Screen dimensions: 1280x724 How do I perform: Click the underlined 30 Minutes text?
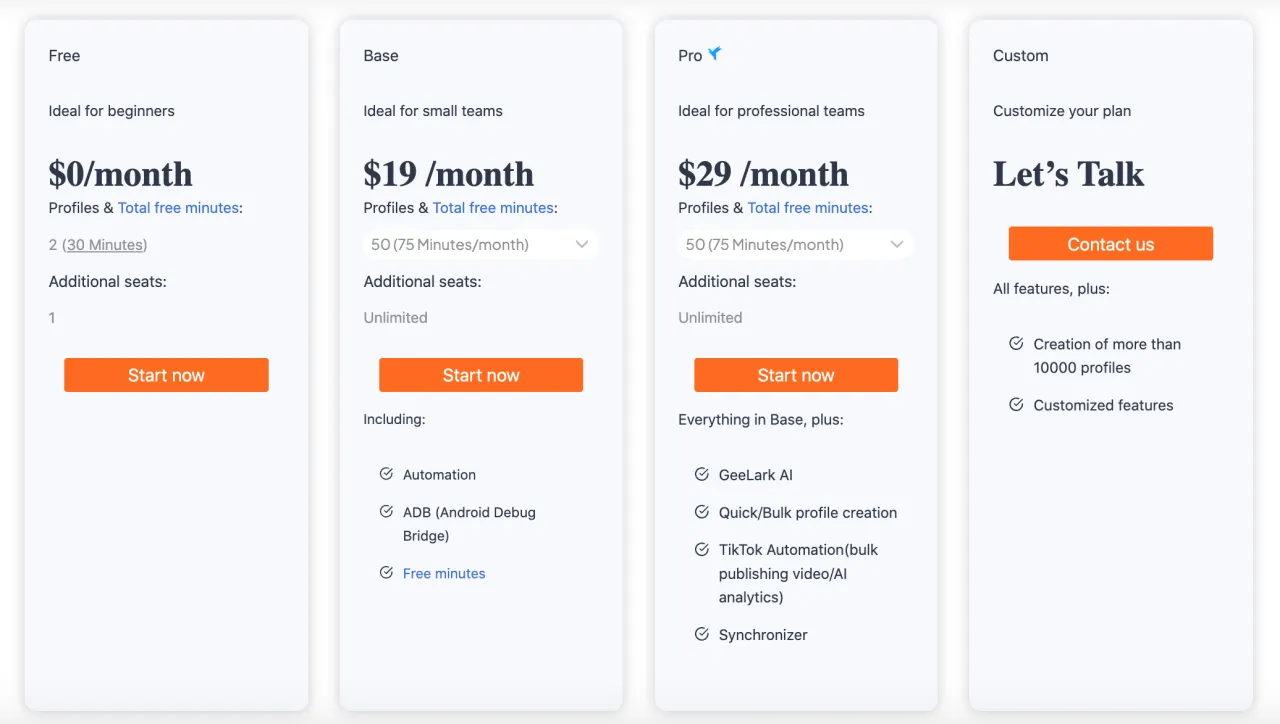tap(105, 245)
